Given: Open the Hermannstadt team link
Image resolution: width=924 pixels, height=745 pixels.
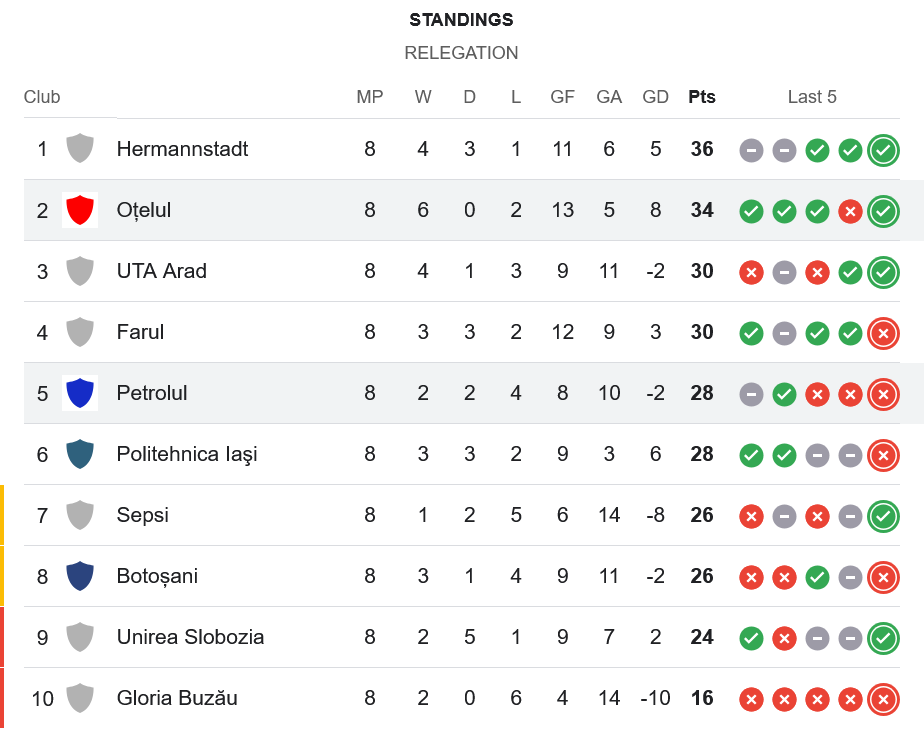Looking at the screenshot, I should pos(182,149).
